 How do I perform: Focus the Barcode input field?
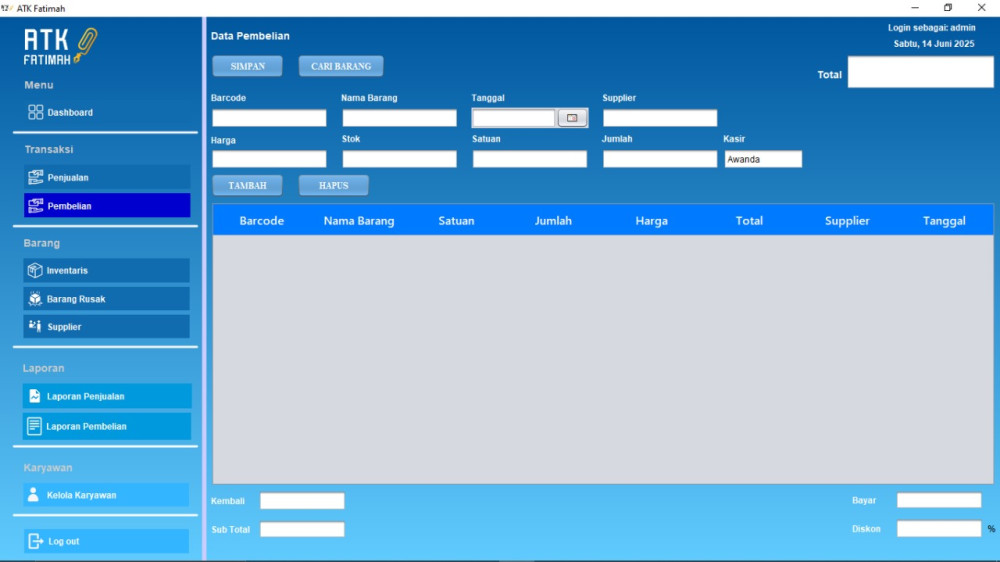point(269,118)
